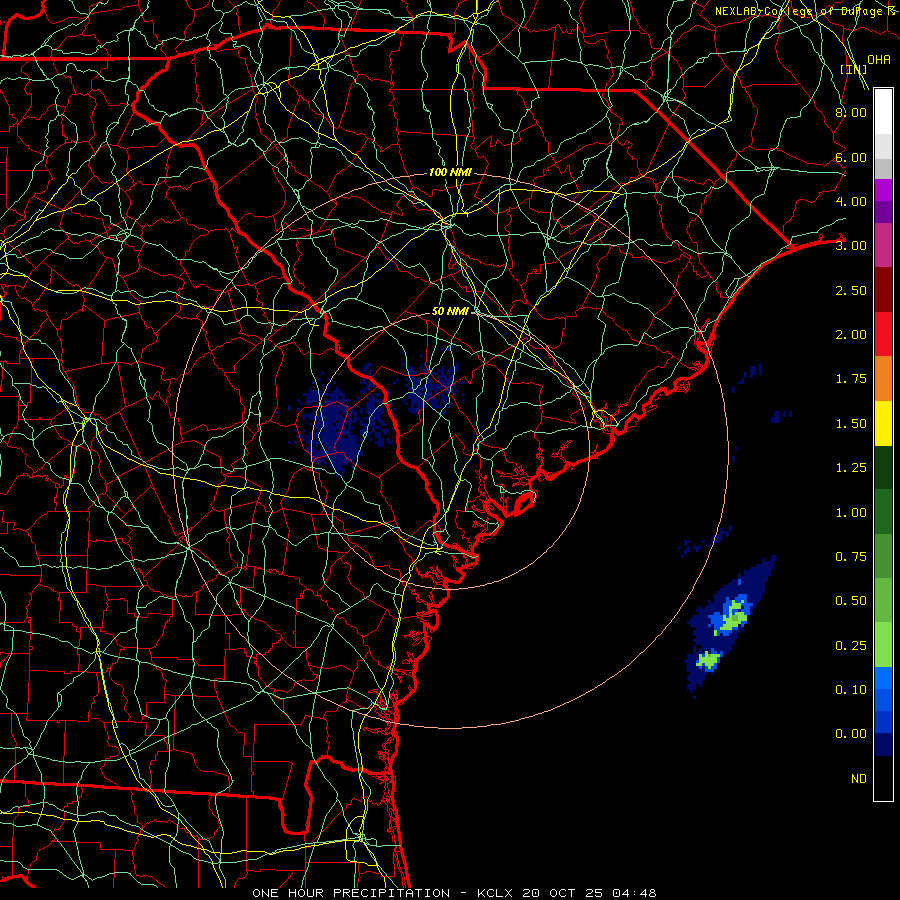Click the 0.10 legend value

[x=851, y=690]
